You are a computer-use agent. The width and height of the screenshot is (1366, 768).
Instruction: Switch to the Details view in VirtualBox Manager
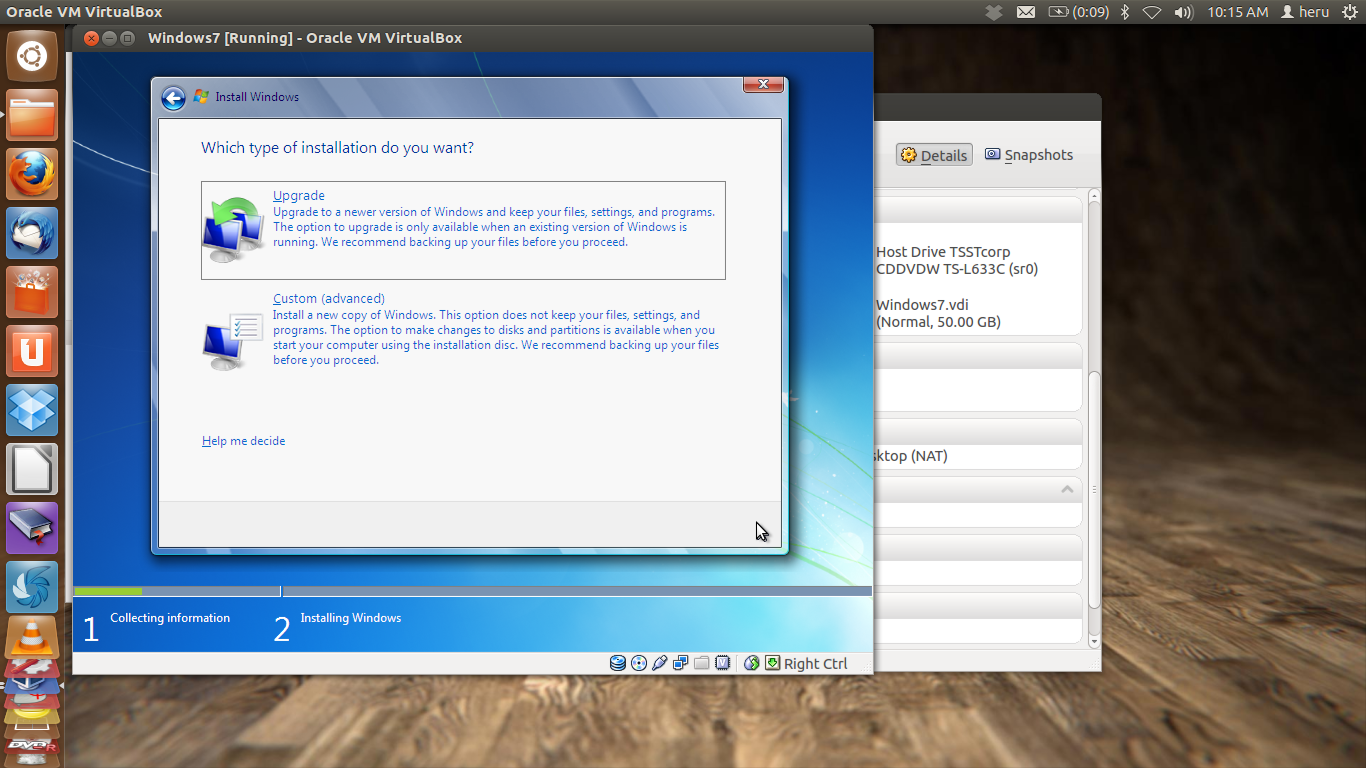(x=934, y=155)
